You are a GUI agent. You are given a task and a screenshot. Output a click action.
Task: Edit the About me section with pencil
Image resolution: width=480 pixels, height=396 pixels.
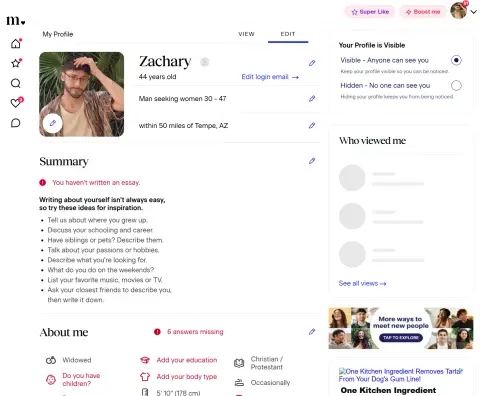[x=312, y=332]
